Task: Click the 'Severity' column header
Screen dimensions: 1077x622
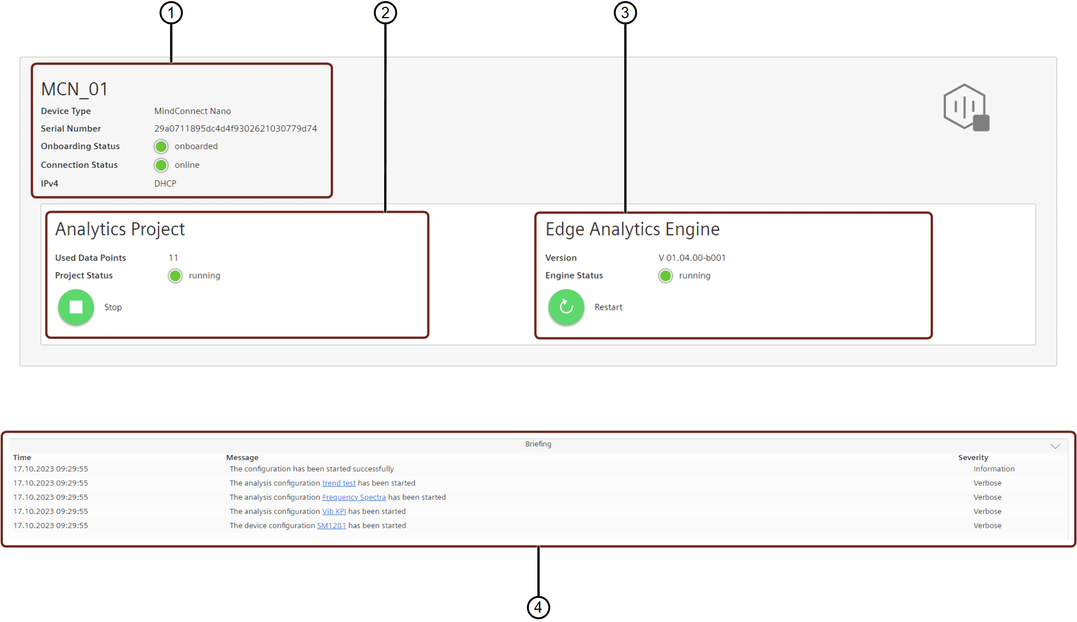Action: coord(973,457)
